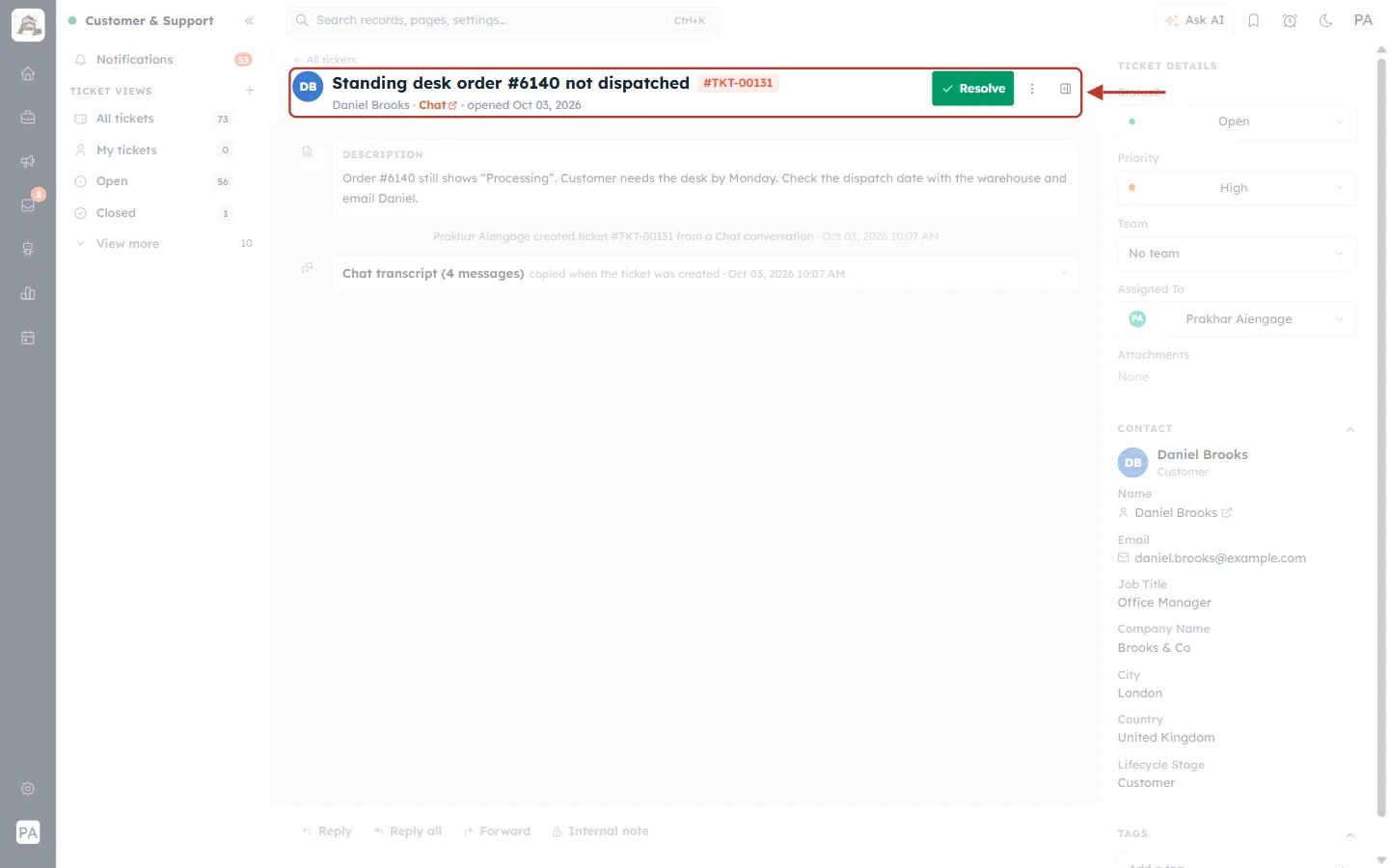Expand the Chat transcript (4 messages) row
Viewport: 1389px width, 868px height.
(x=705, y=274)
